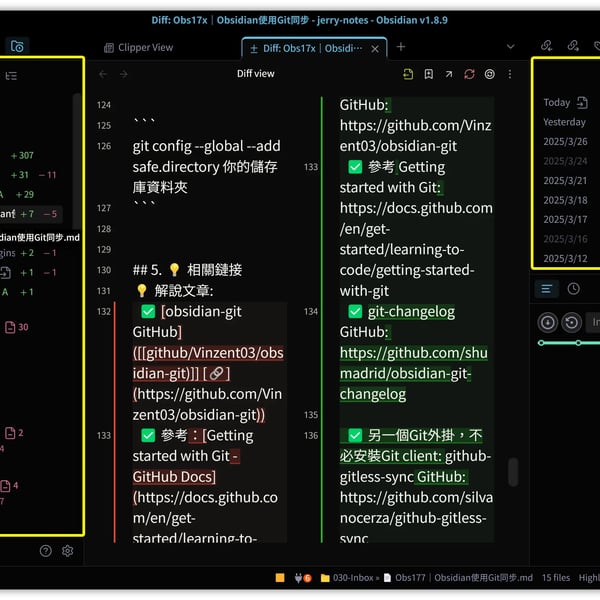The image size is (600, 600).
Task: Click the orange square in the status bar
Action: (x=280, y=577)
